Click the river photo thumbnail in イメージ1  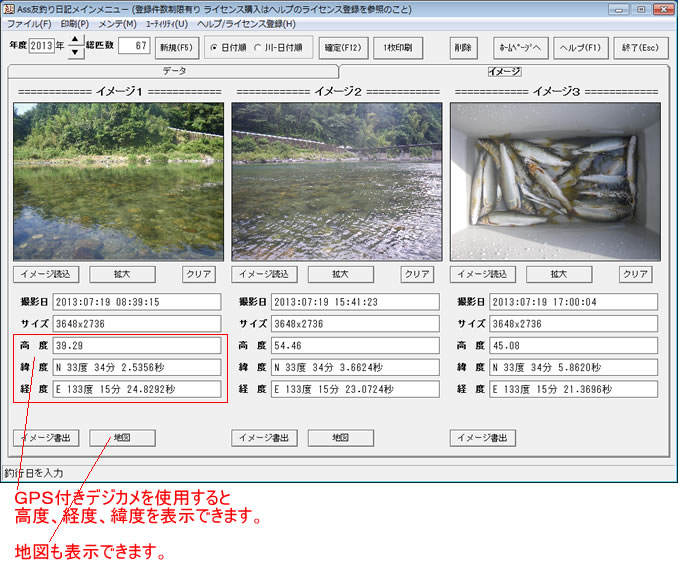click(x=118, y=181)
